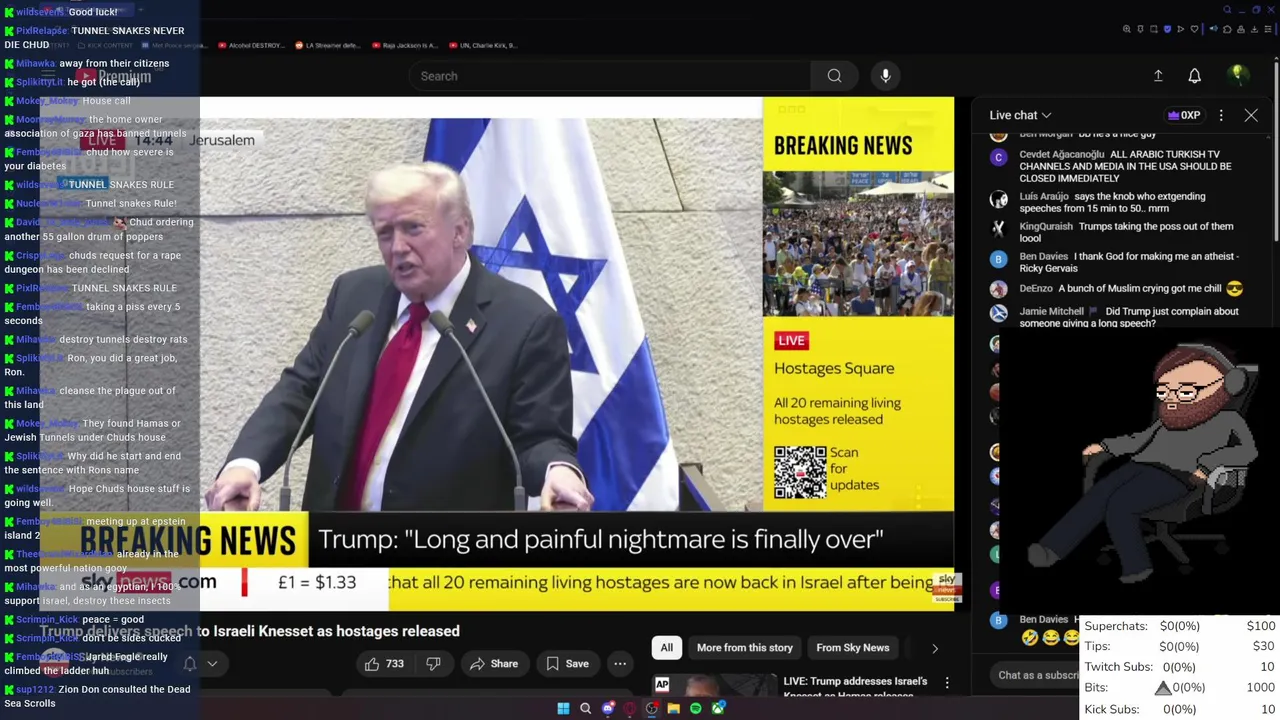Open options for AP Trump addresses video
Screen dimensions: 1280x720
tap(947, 683)
